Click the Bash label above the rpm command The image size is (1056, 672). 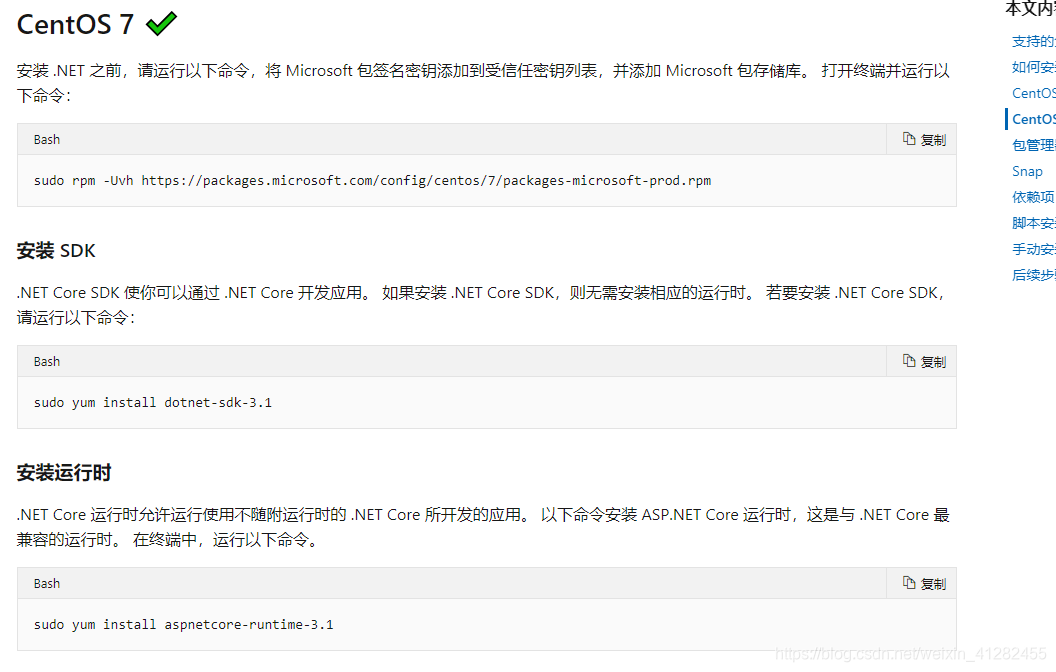tap(46, 139)
